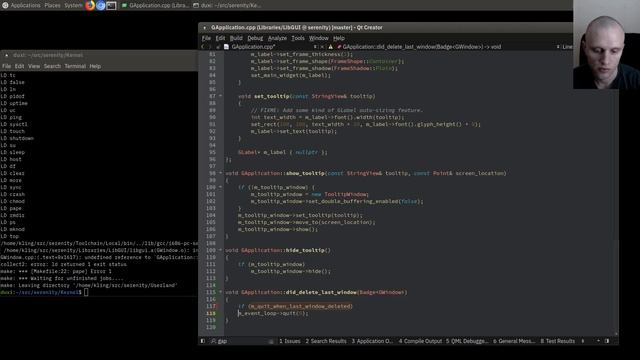Open the Applications menu in the top panel

pyautogui.click(x=25, y=5)
